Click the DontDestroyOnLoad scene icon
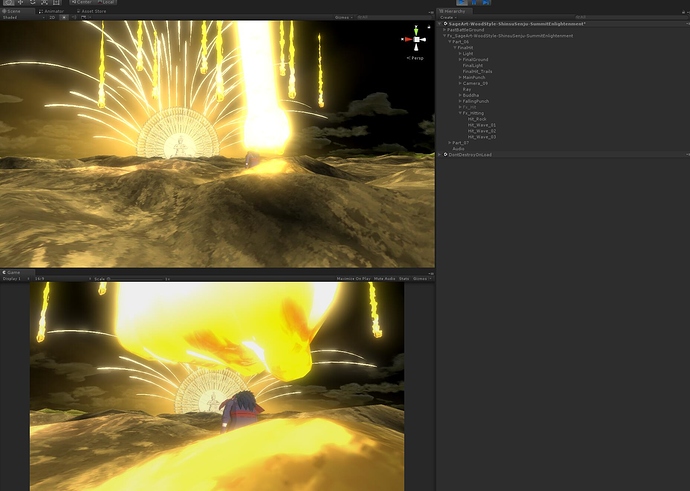 pyautogui.click(x=445, y=155)
